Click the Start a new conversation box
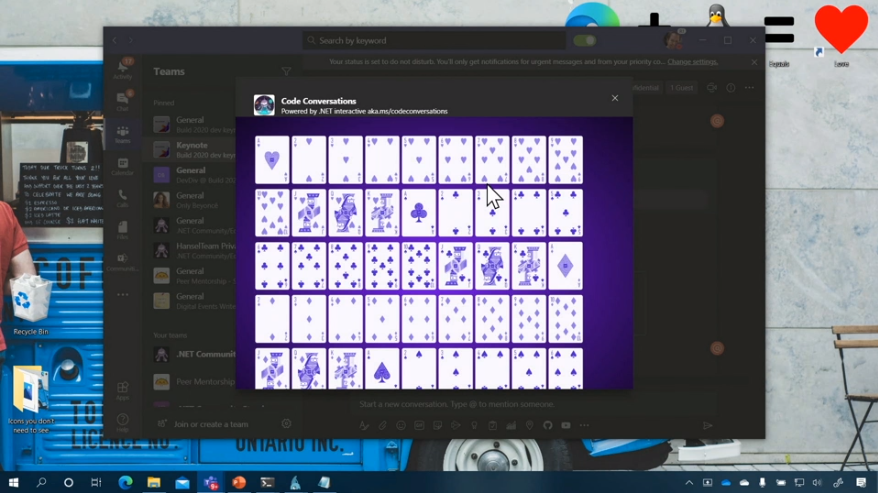This screenshot has height=493, width=878. coord(535,404)
